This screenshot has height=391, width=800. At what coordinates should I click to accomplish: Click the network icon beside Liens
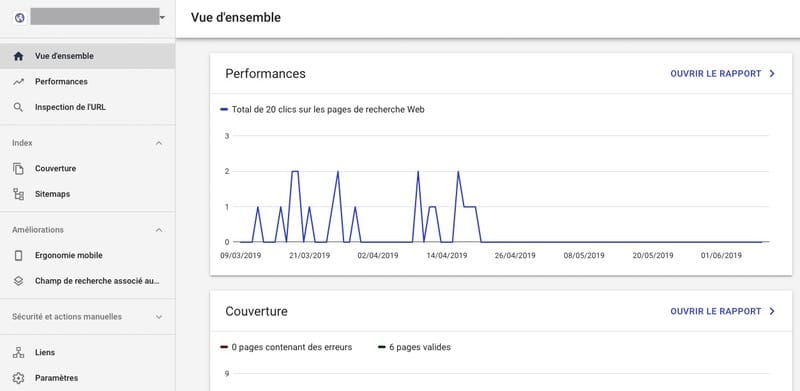click(18, 352)
